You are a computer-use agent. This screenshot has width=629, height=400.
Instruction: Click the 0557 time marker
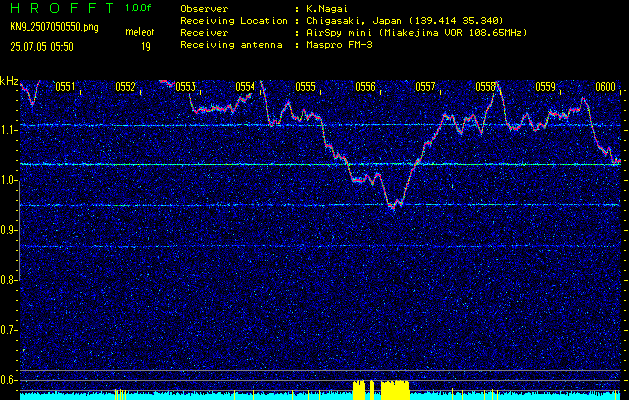425,86
